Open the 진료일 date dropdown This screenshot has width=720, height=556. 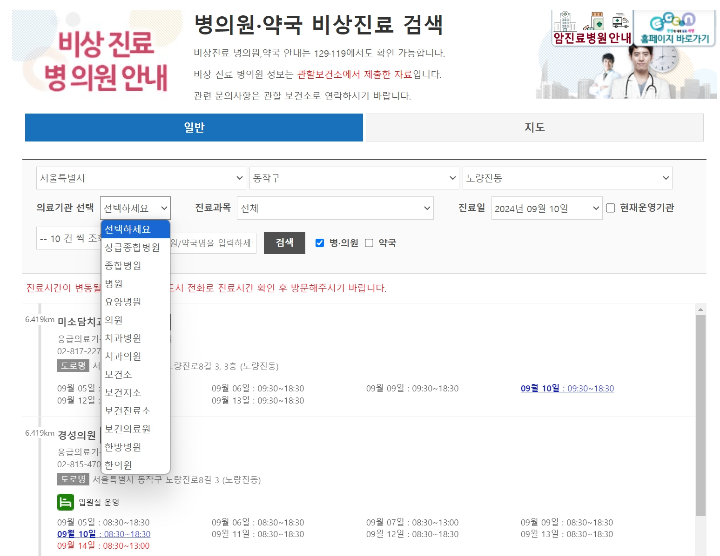point(546,208)
